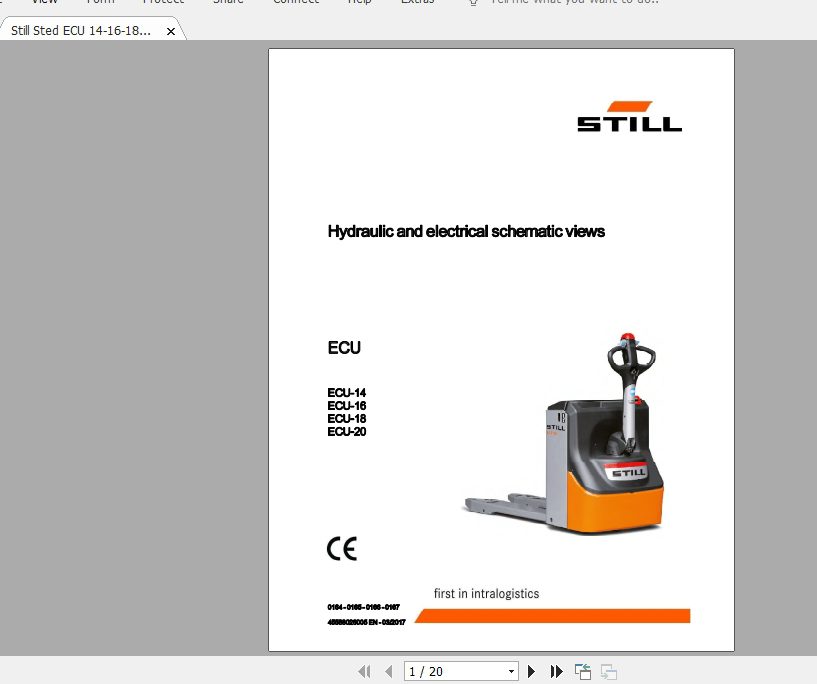Click the 'Hydraulic and electrical schematic views' heading
817x684 pixels.
(466, 231)
